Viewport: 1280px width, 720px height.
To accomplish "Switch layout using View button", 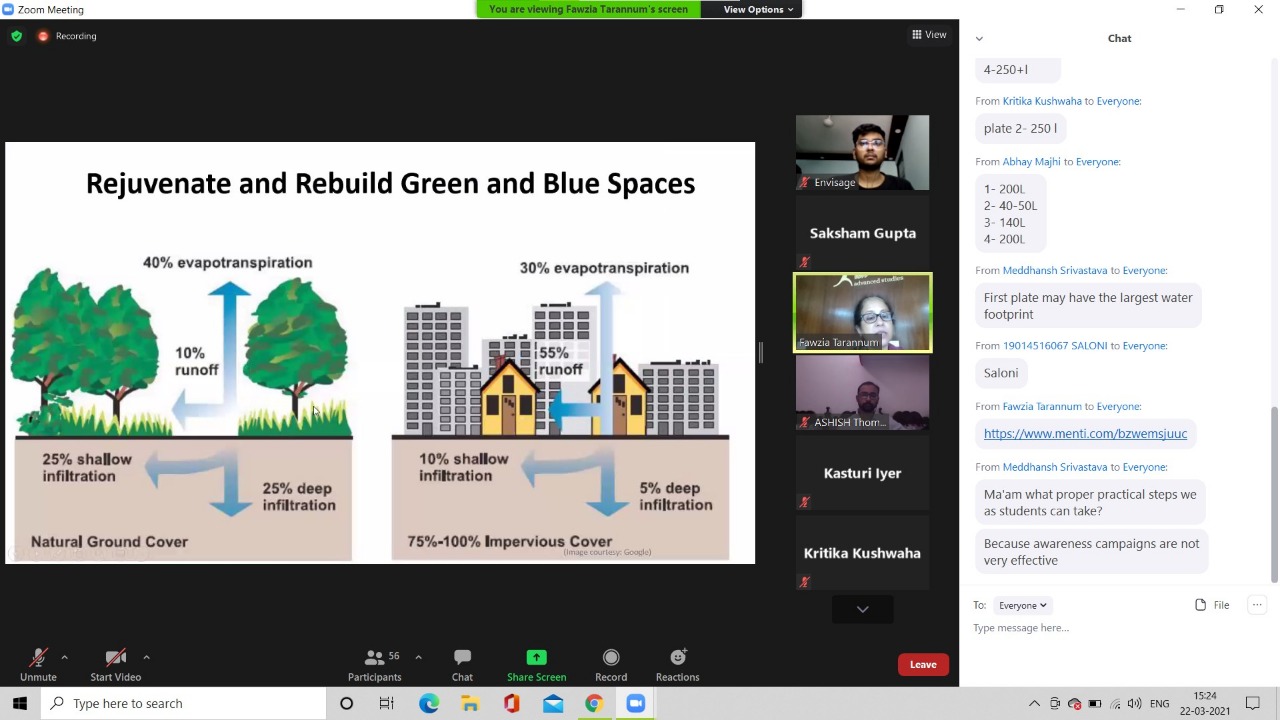I will tap(929, 35).
